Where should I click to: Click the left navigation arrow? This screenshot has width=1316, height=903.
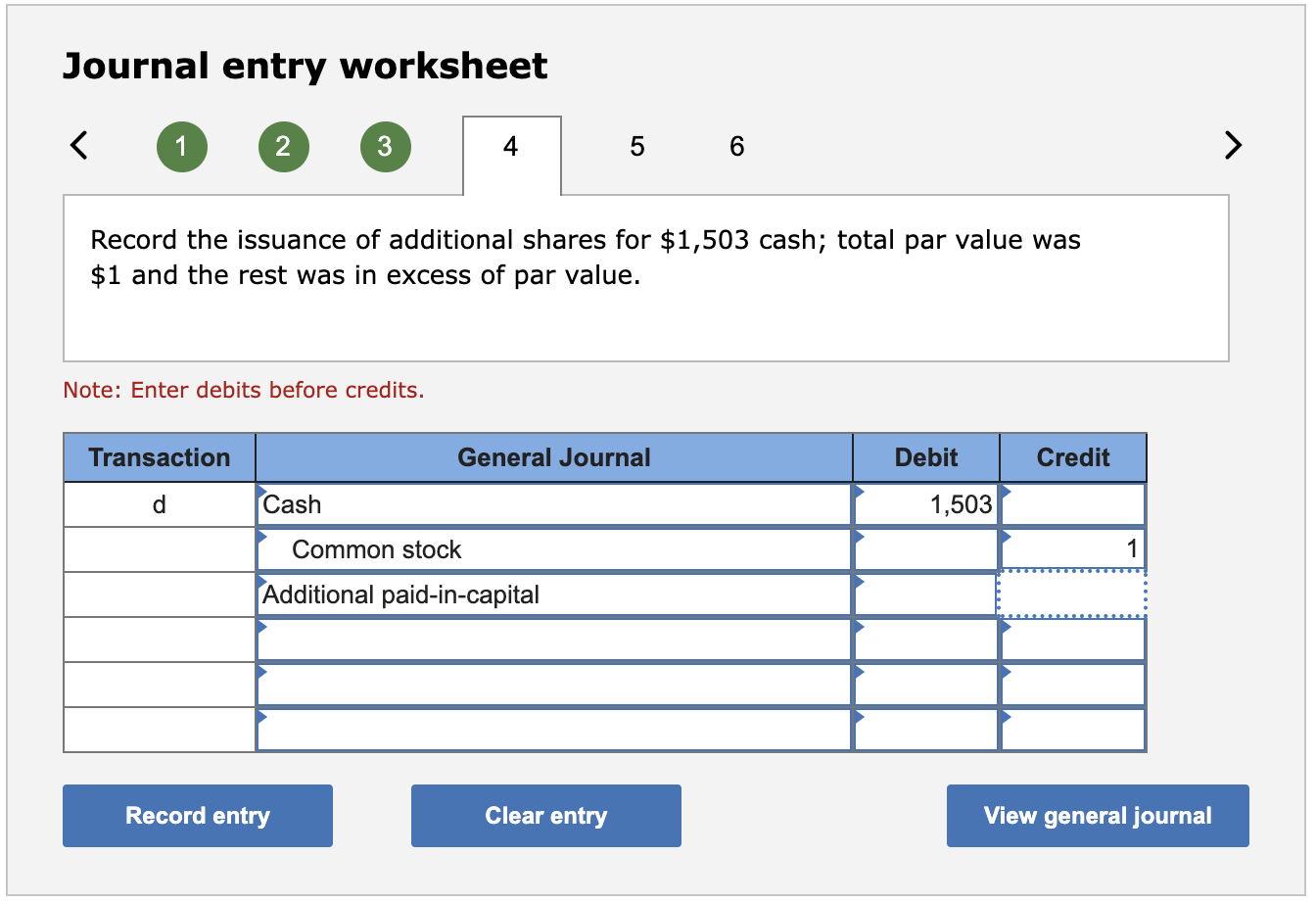click(78, 145)
